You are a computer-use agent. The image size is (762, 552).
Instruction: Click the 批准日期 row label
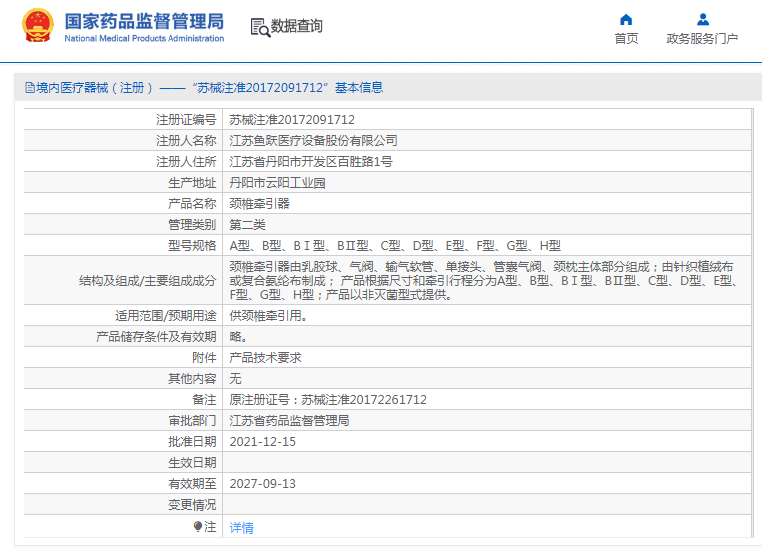(192, 442)
